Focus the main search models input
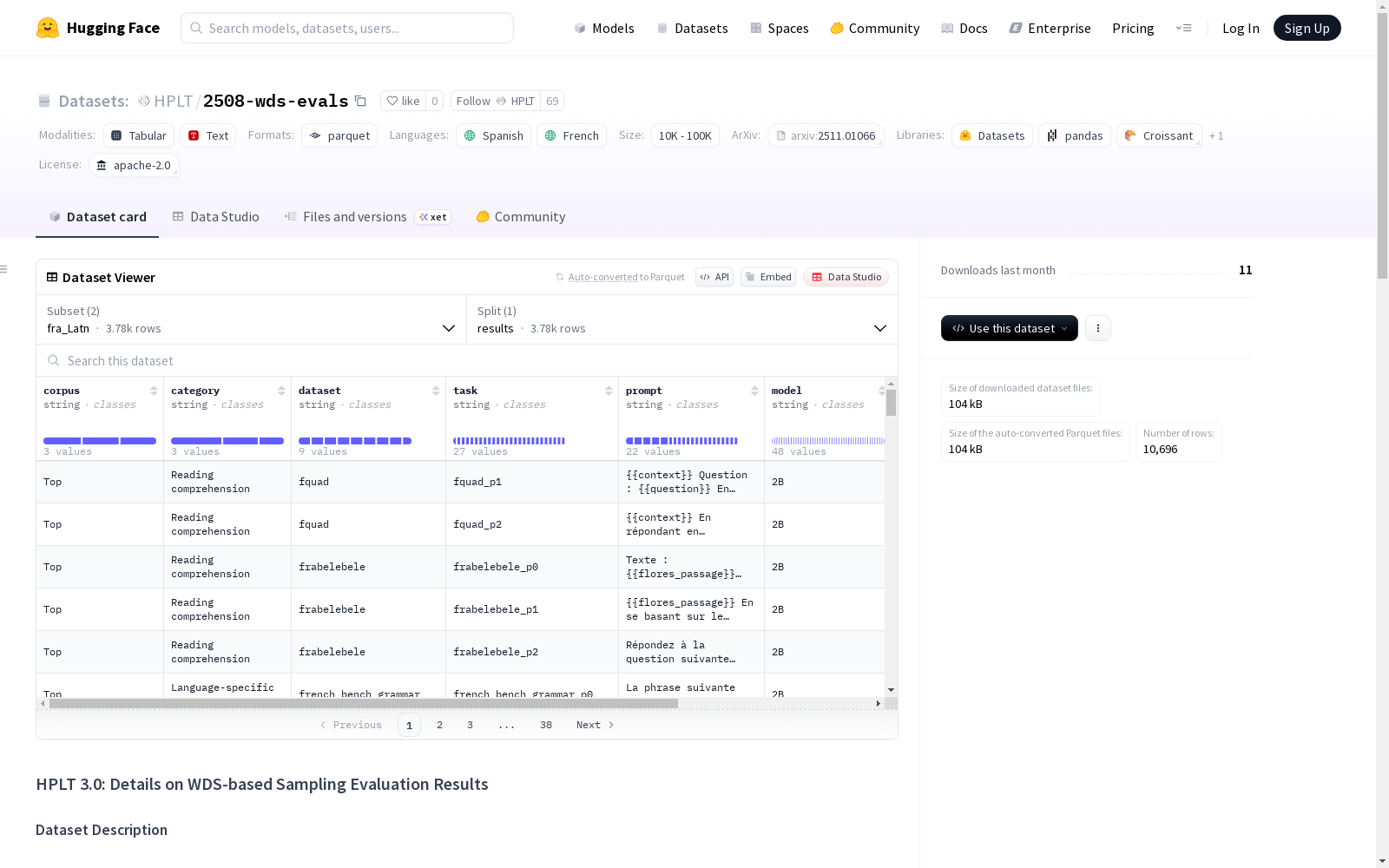 (347, 28)
